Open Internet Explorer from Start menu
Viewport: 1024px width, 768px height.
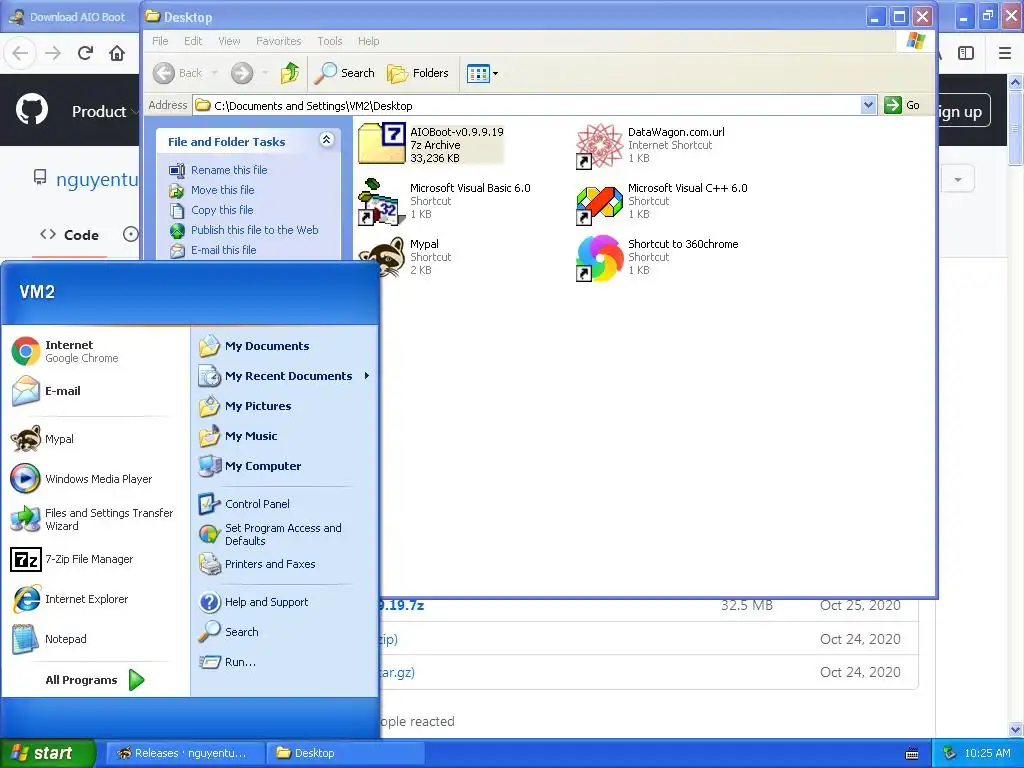click(x=95, y=599)
